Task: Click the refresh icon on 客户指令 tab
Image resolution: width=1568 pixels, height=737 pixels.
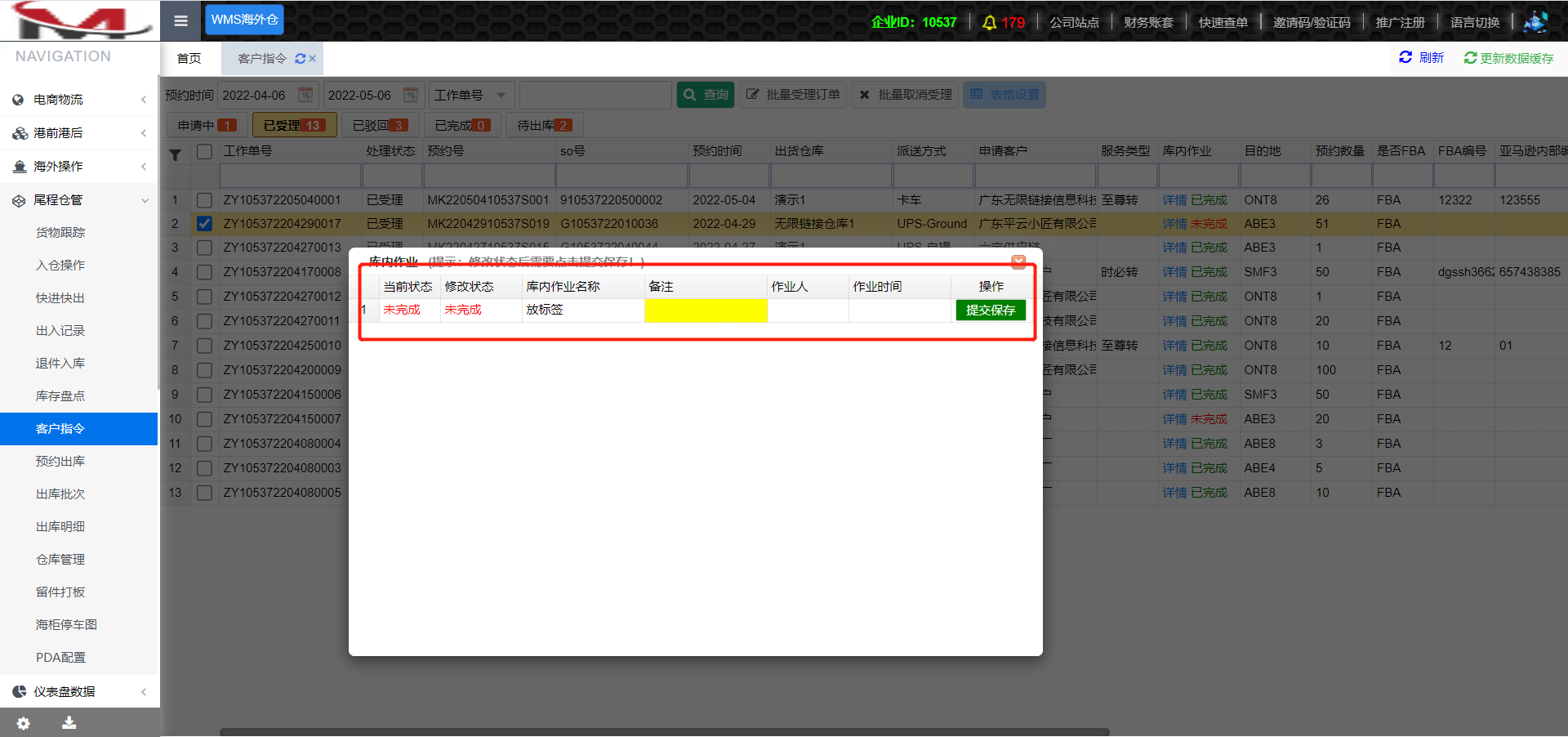Action: click(300, 59)
